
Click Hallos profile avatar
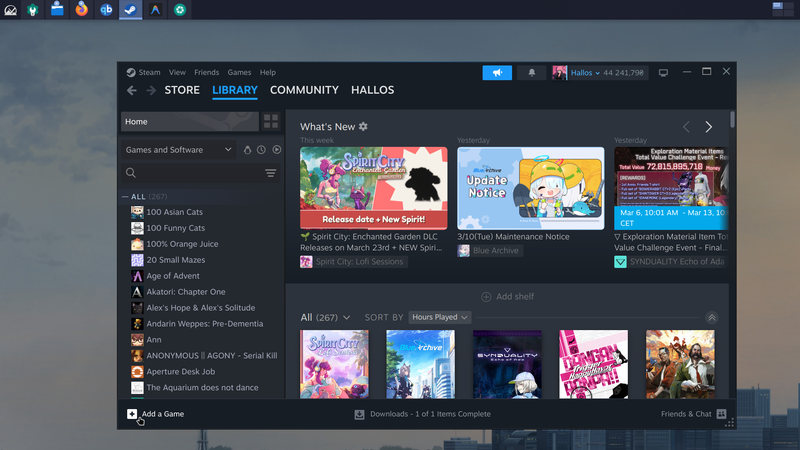[x=559, y=72]
